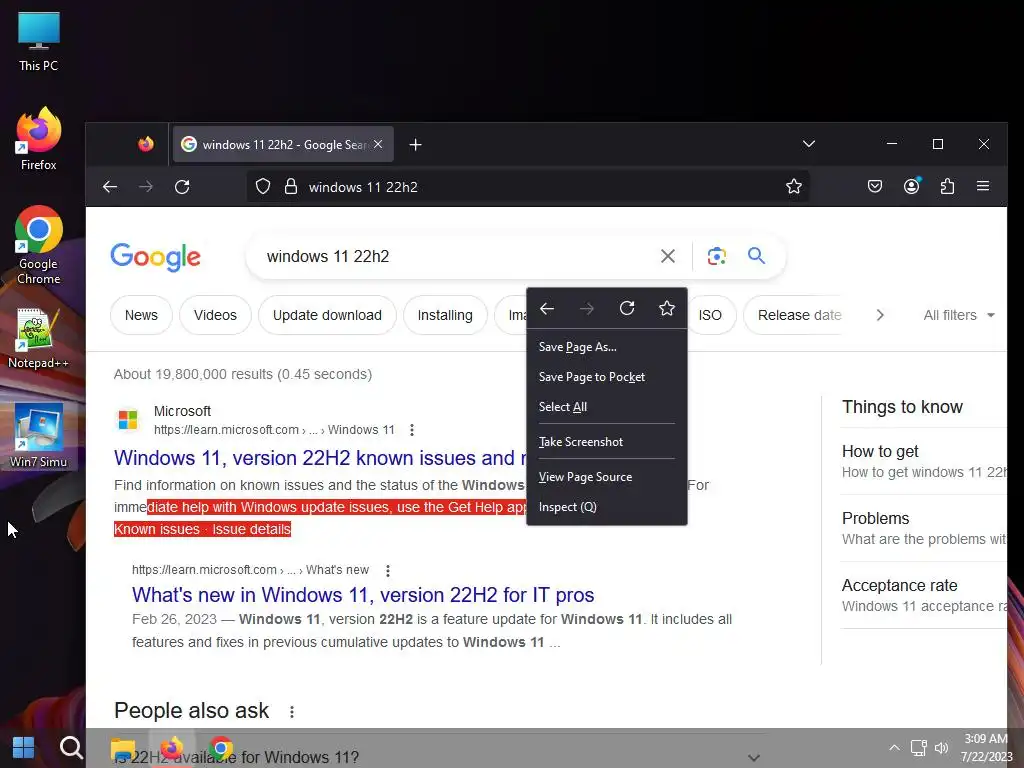Launch Firefox from desktop shortcut
Screen dimensions: 1024x768
tap(39, 139)
